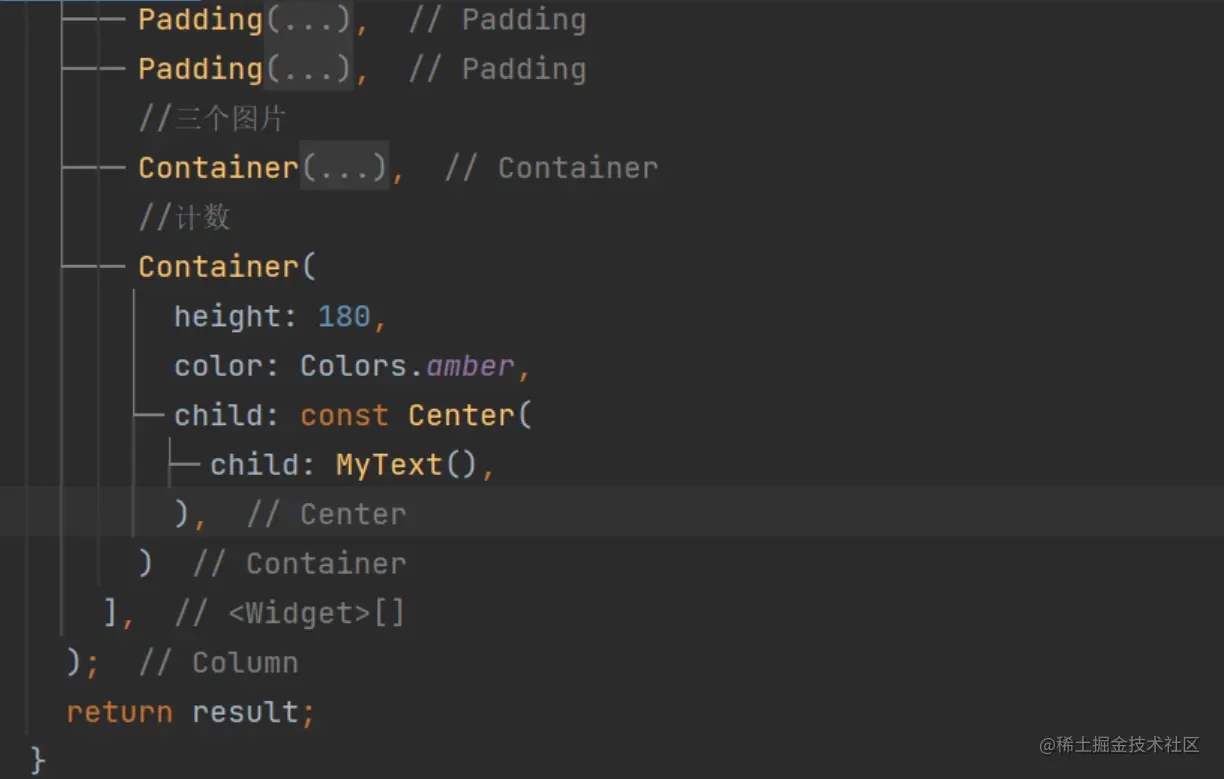Click the // <Widget>[] closing hint
This screenshot has height=779, width=1224.
pyautogui.click(x=290, y=613)
